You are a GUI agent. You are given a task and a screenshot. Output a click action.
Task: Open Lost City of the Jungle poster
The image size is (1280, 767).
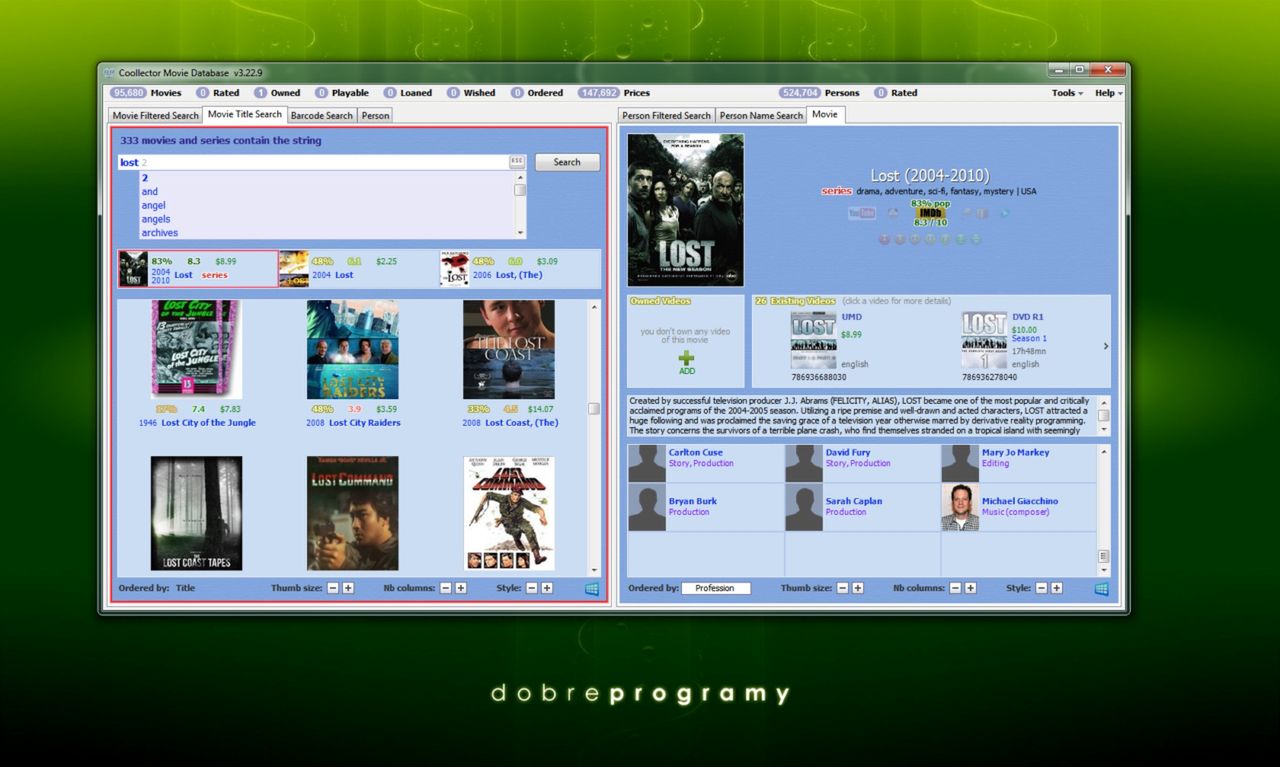pyautogui.click(x=196, y=350)
